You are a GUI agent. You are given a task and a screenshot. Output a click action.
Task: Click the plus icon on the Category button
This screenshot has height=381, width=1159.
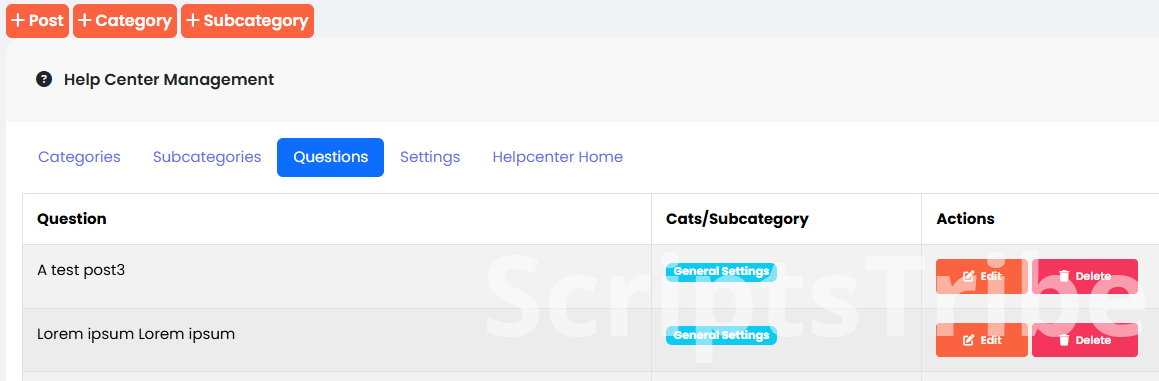click(85, 21)
